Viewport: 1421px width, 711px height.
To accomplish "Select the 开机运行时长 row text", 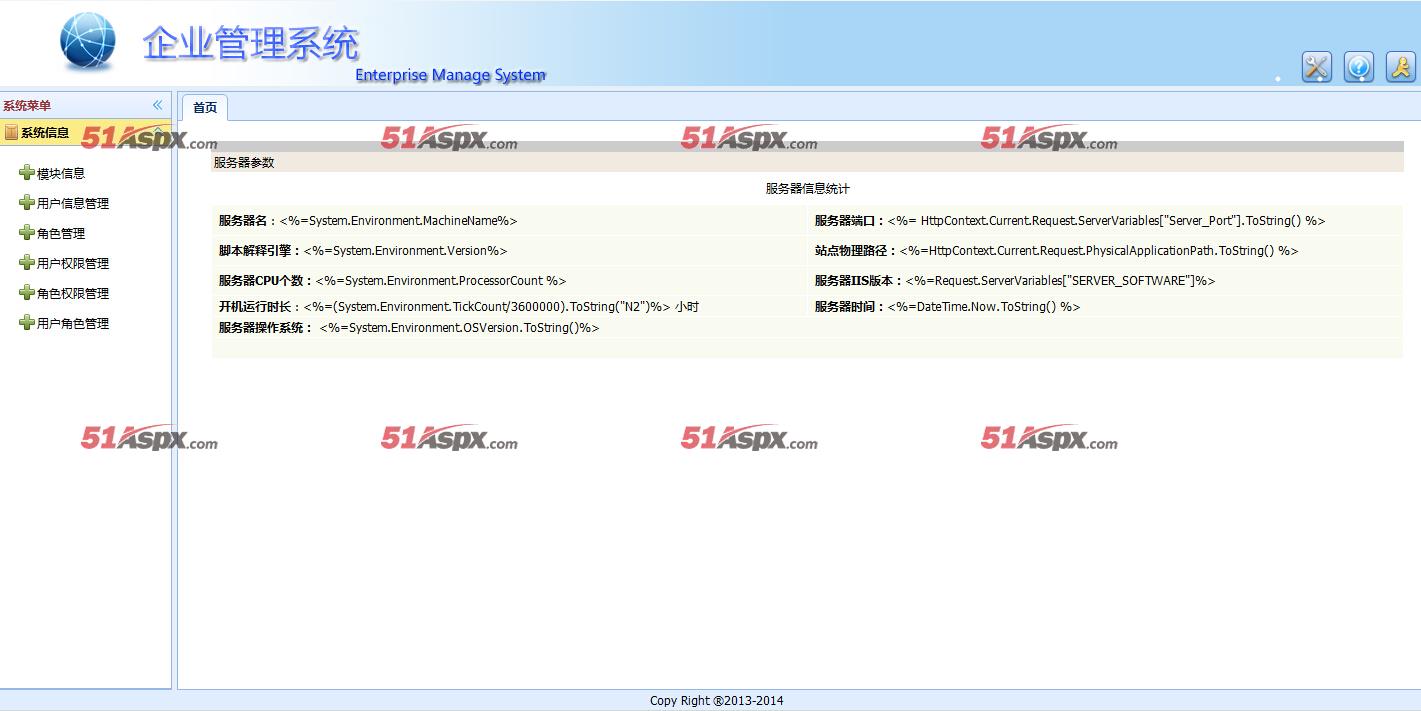I will pos(459,307).
